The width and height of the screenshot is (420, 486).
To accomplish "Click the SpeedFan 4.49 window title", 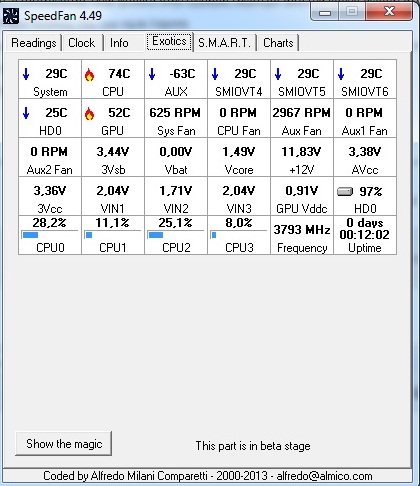I will [x=63, y=16].
